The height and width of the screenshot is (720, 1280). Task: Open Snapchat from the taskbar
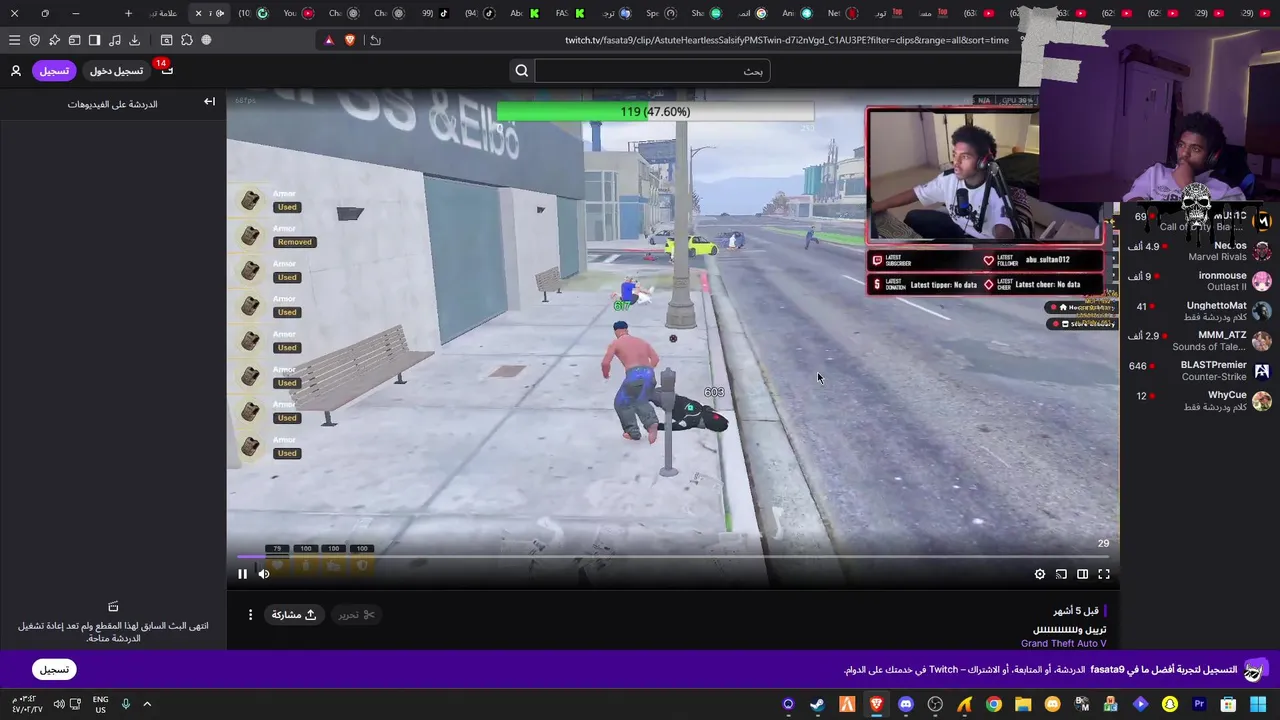point(1170,704)
